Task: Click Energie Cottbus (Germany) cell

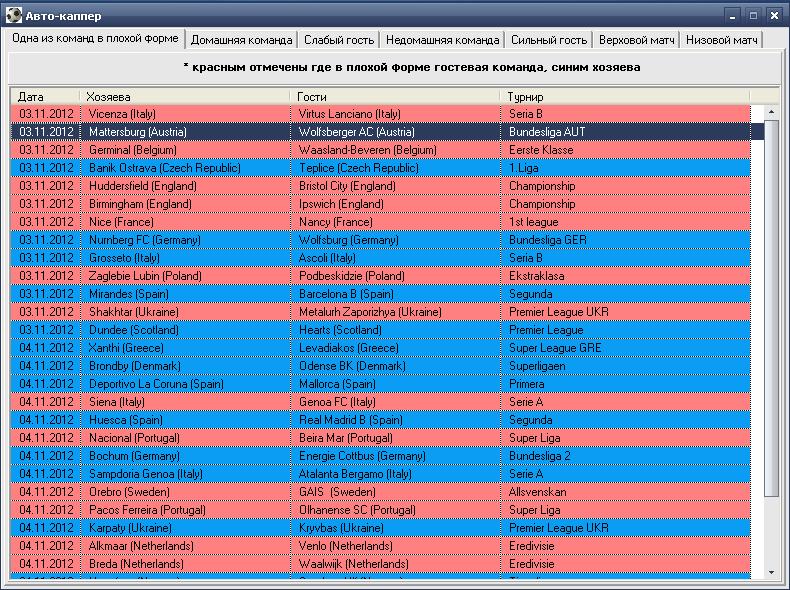Action: coord(396,456)
